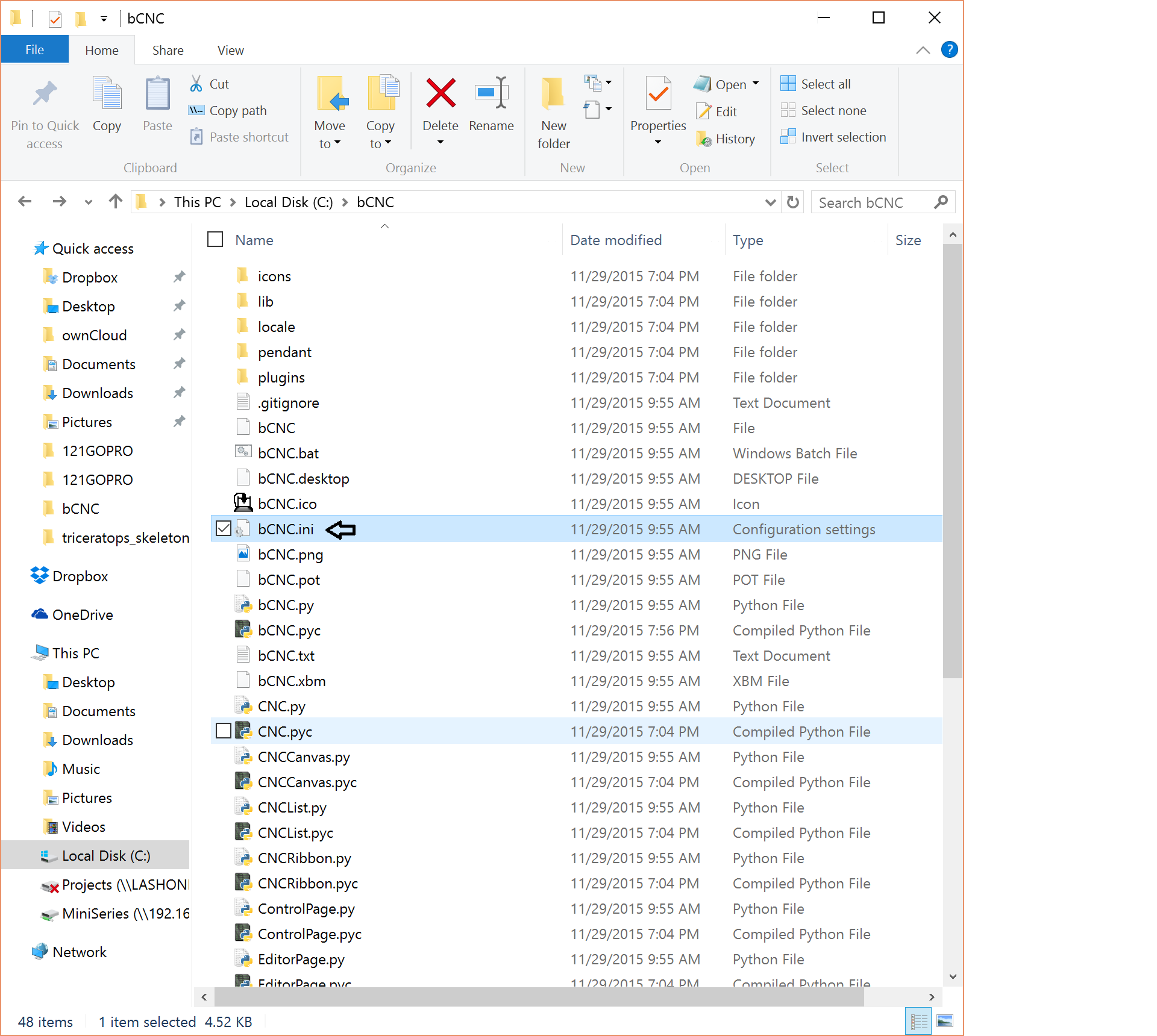Click the Pin to Quick access icon
Screen dimensions: 1157x1036
tap(45, 93)
